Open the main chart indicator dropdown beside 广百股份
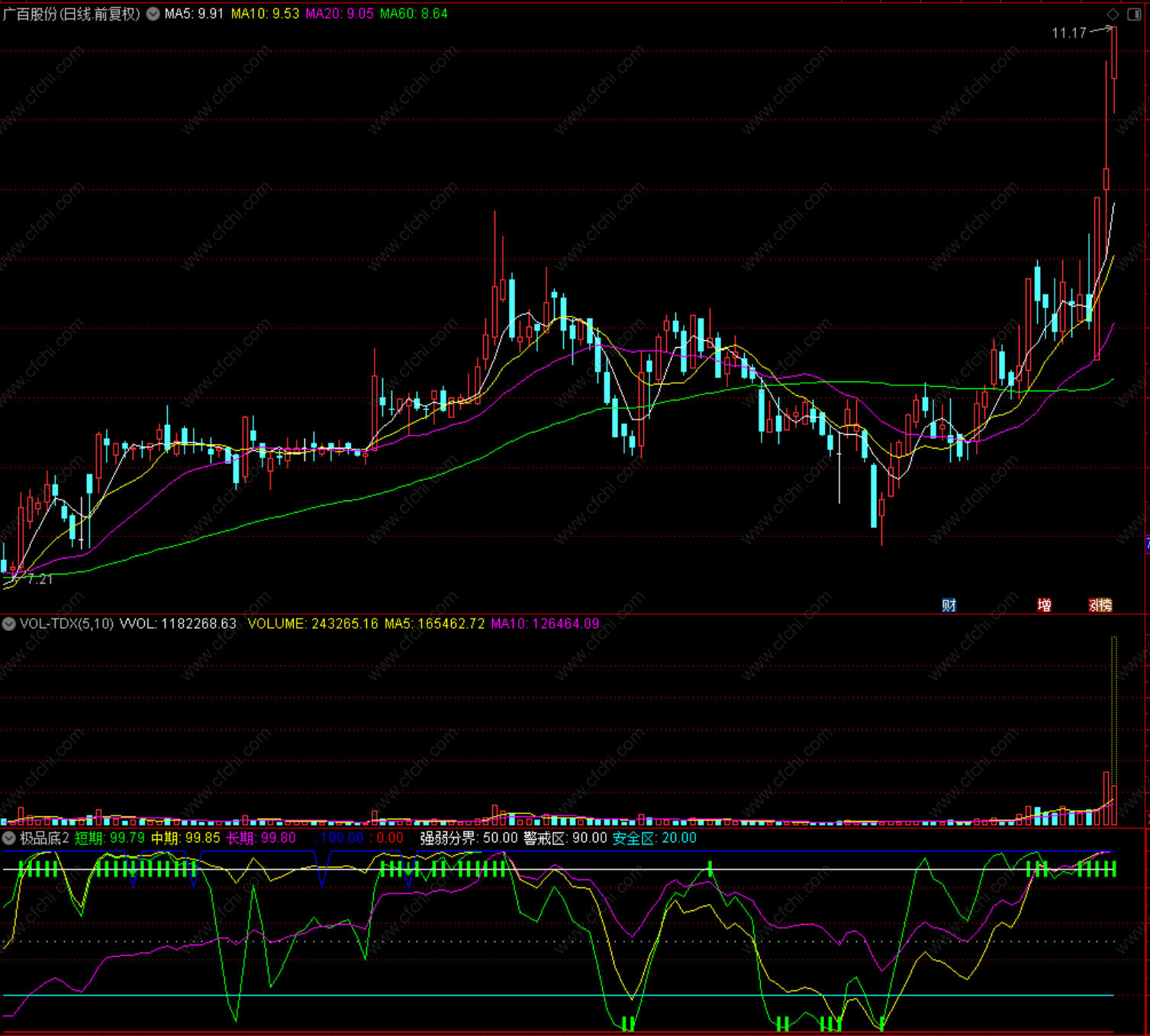The width and height of the screenshot is (1150, 1036). (153, 14)
